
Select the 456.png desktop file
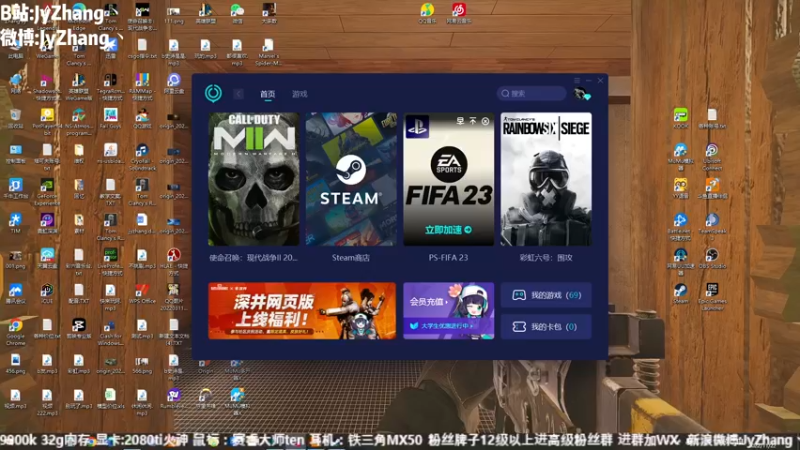pos(15,364)
